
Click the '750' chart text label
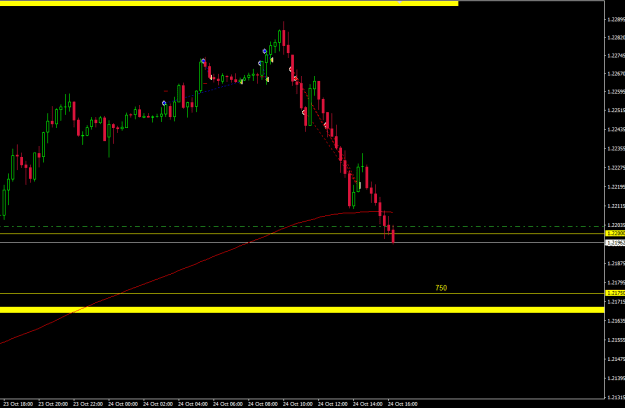pyautogui.click(x=441, y=288)
